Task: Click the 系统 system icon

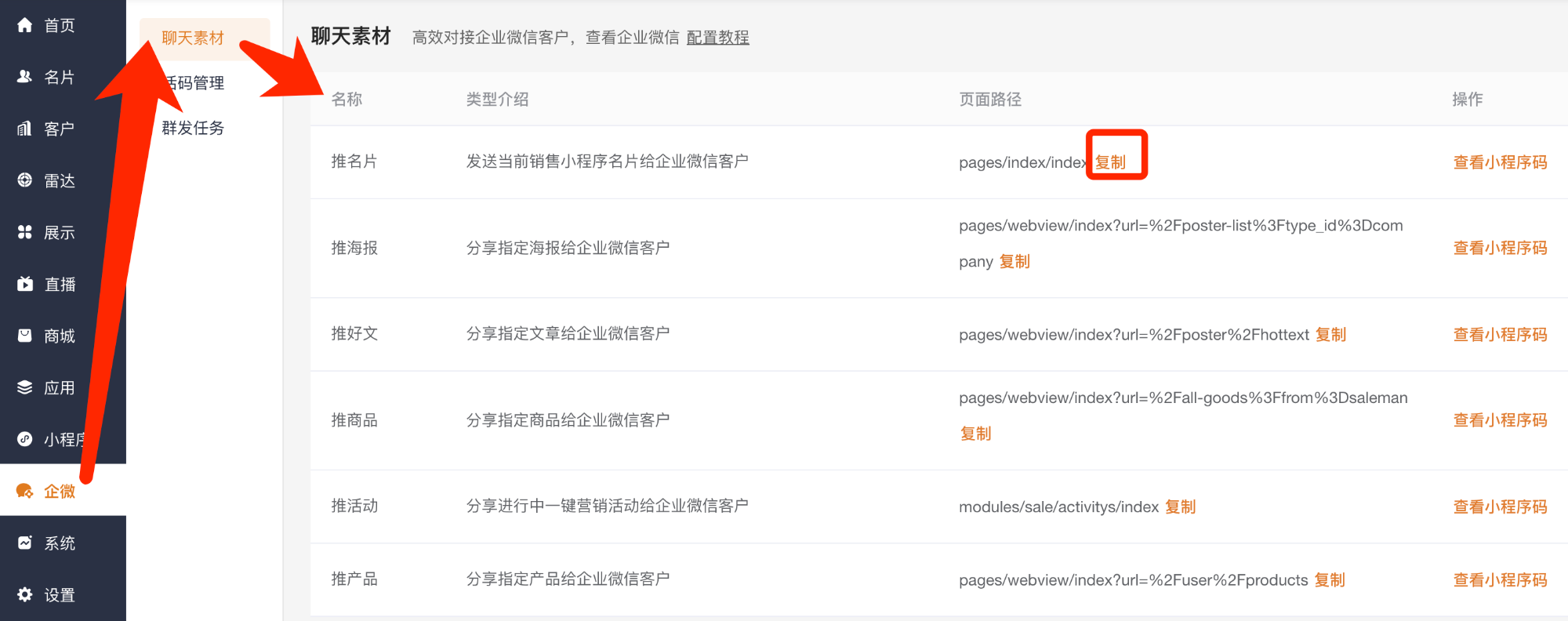Action: point(25,543)
